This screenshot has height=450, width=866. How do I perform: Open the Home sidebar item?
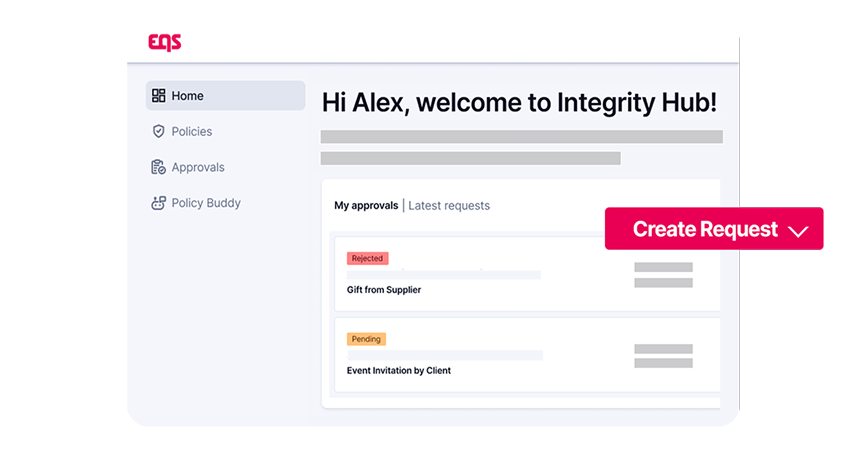[225, 96]
